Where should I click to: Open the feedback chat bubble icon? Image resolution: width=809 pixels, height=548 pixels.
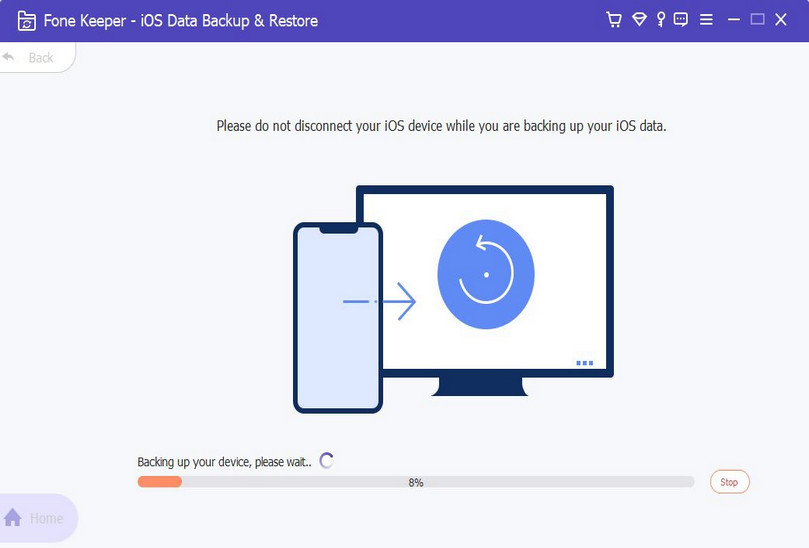coord(681,19)
